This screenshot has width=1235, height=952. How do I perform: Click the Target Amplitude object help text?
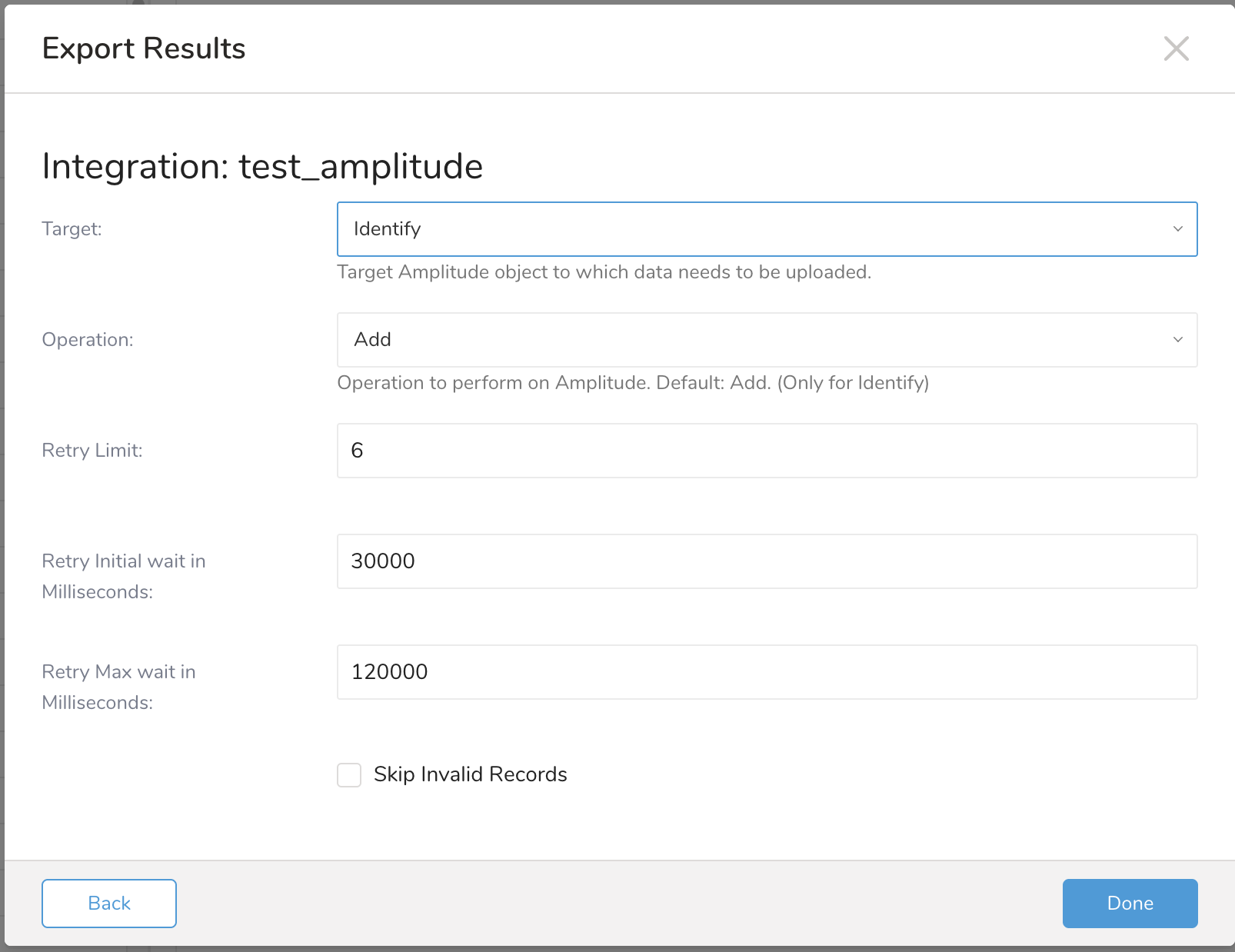(x=604, y=272)
